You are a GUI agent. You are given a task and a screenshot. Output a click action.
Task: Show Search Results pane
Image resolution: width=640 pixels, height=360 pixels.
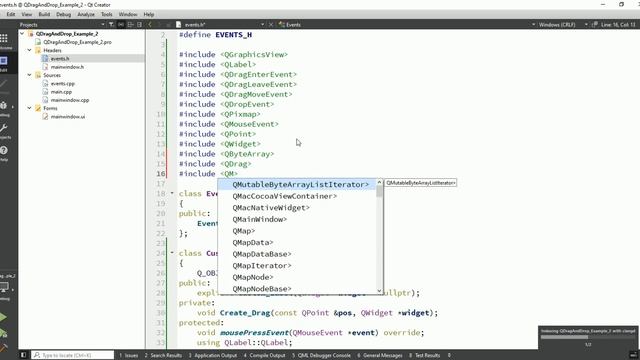(x=163, y=356)
